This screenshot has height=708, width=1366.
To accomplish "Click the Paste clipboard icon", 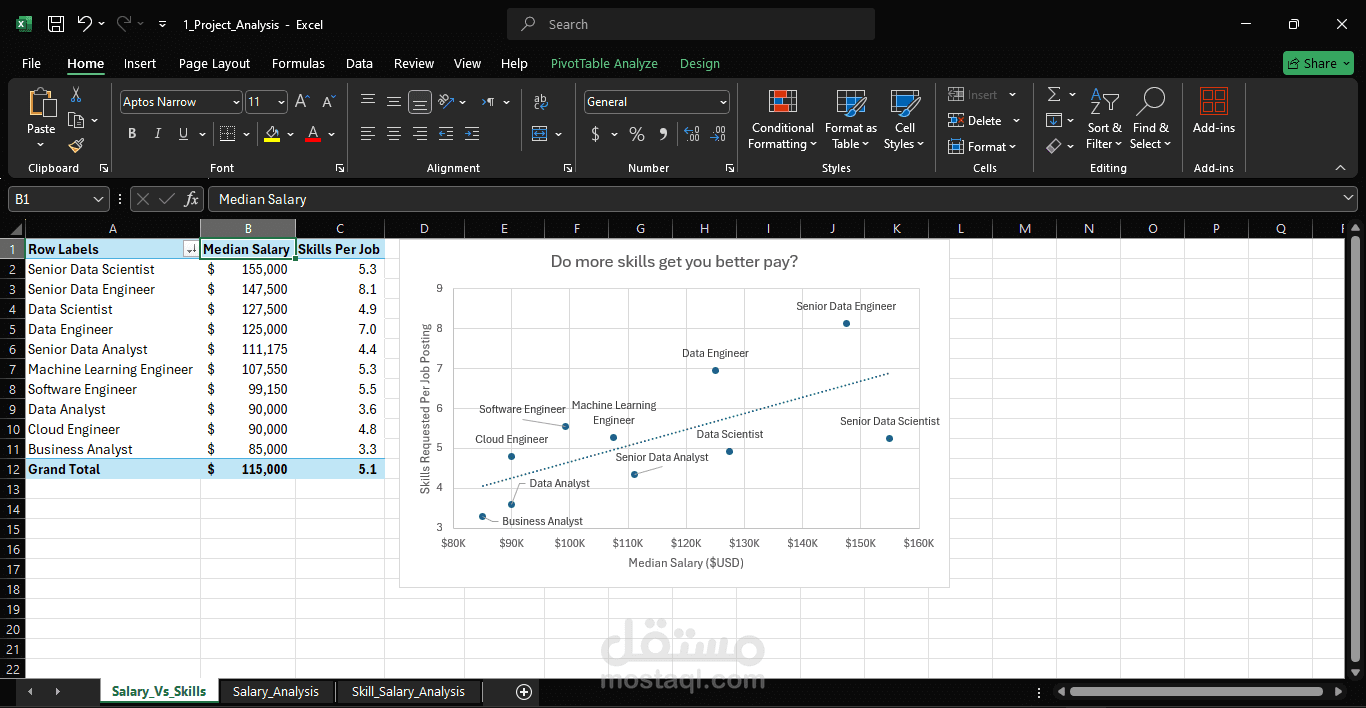I will click(x=41, y=103).
